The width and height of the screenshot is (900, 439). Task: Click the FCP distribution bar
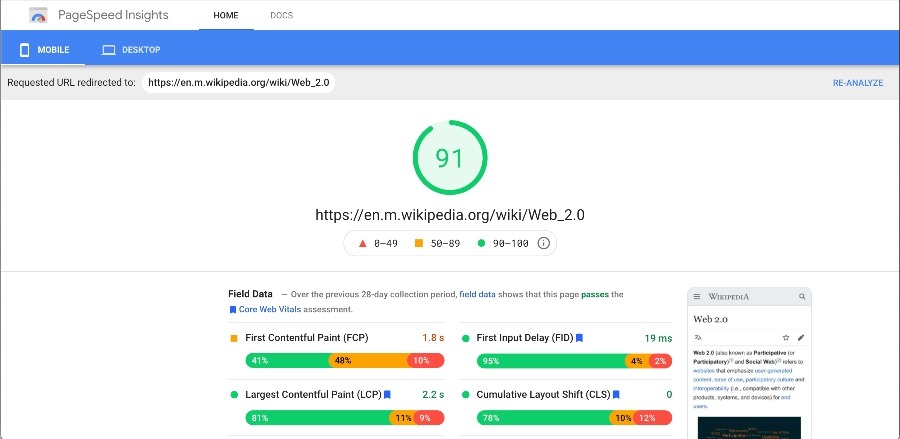click(345, 361)
